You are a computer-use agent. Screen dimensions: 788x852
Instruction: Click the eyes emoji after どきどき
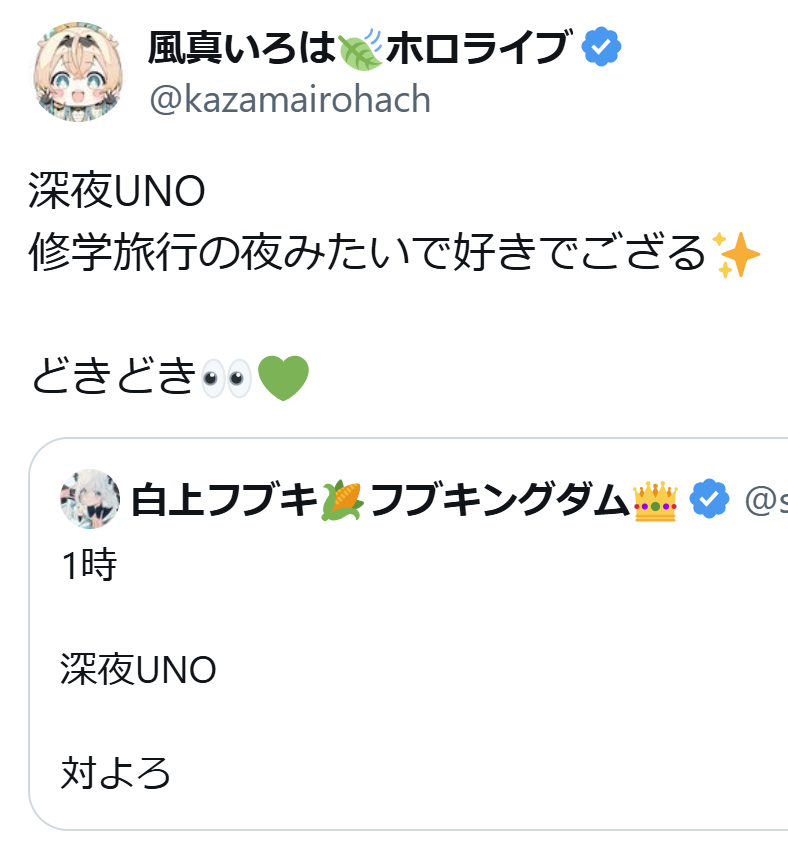[224, 378]
